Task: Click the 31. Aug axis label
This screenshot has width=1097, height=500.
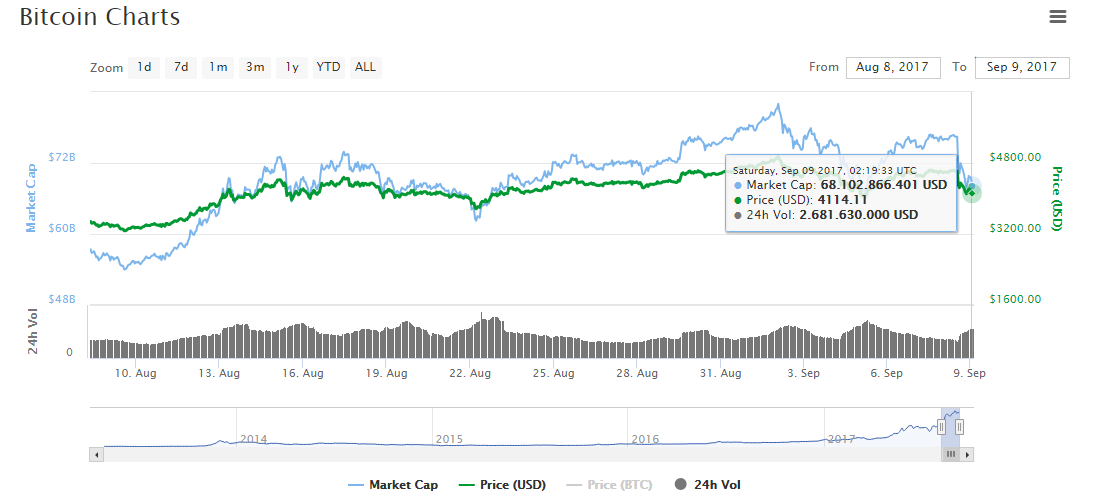Action: click(x=720, y=373)
